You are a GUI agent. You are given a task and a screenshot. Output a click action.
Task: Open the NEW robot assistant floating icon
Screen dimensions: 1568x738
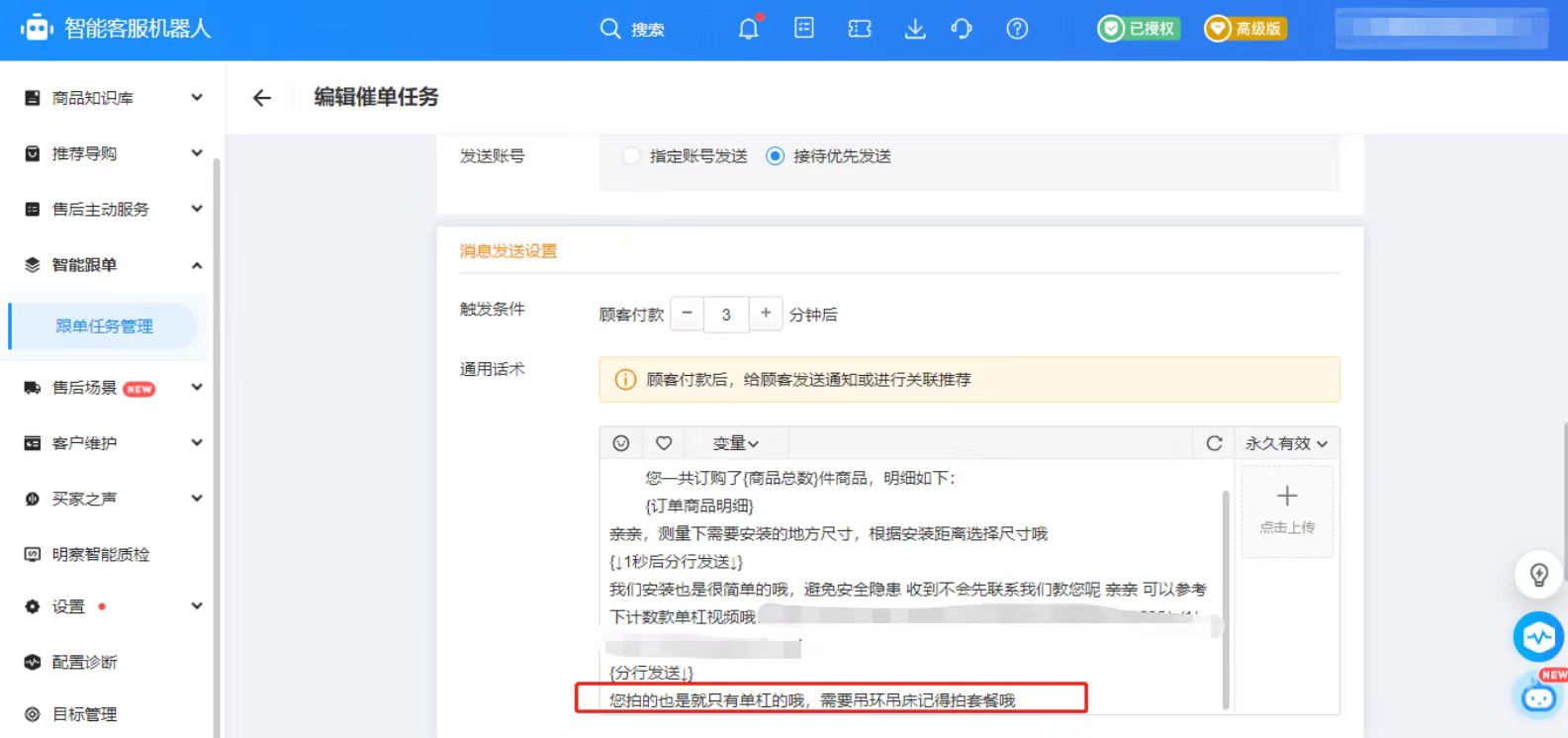pyautogui.click(x=1539, y=694)
